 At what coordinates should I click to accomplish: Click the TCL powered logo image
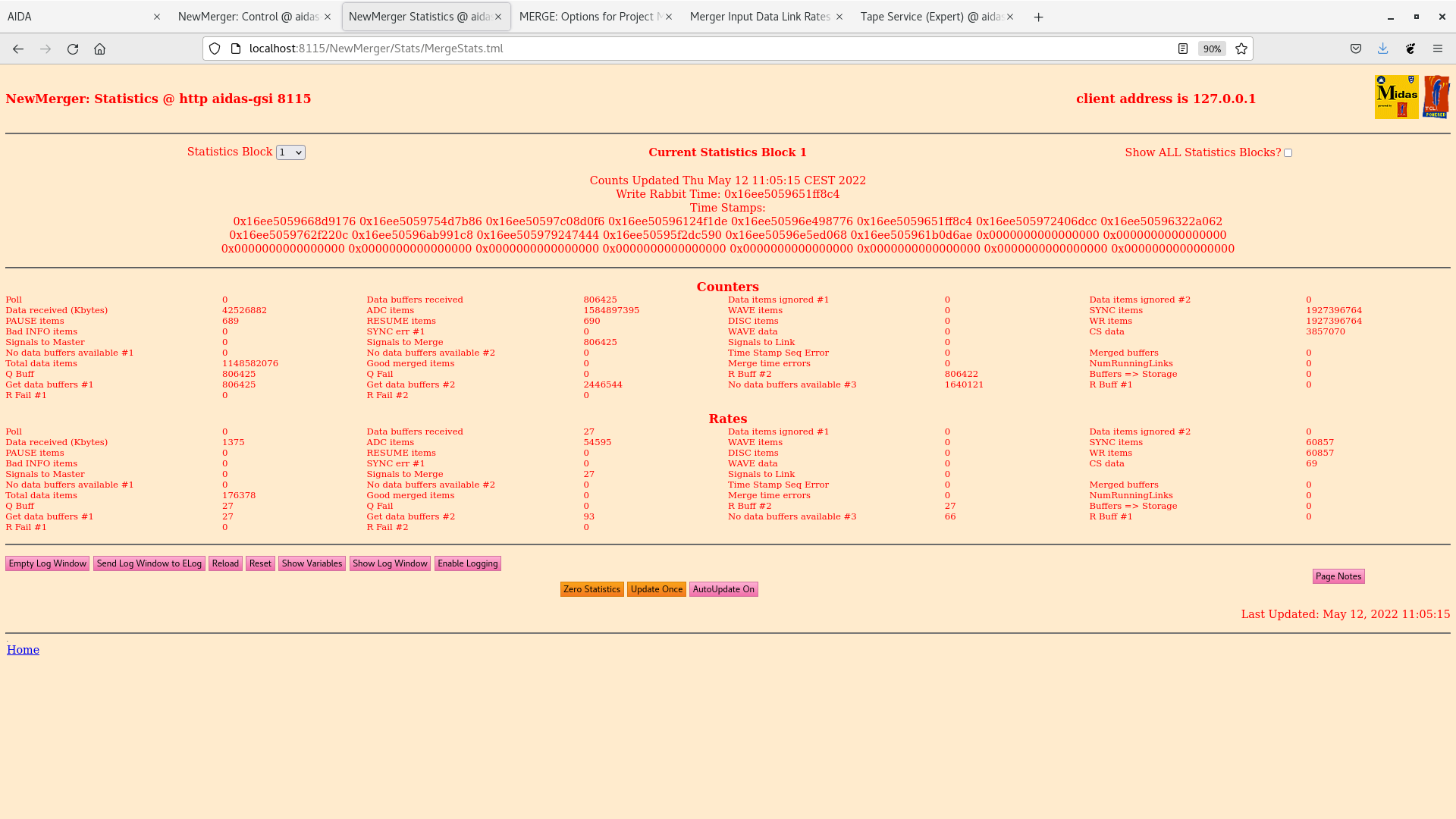pos(1436,97)
